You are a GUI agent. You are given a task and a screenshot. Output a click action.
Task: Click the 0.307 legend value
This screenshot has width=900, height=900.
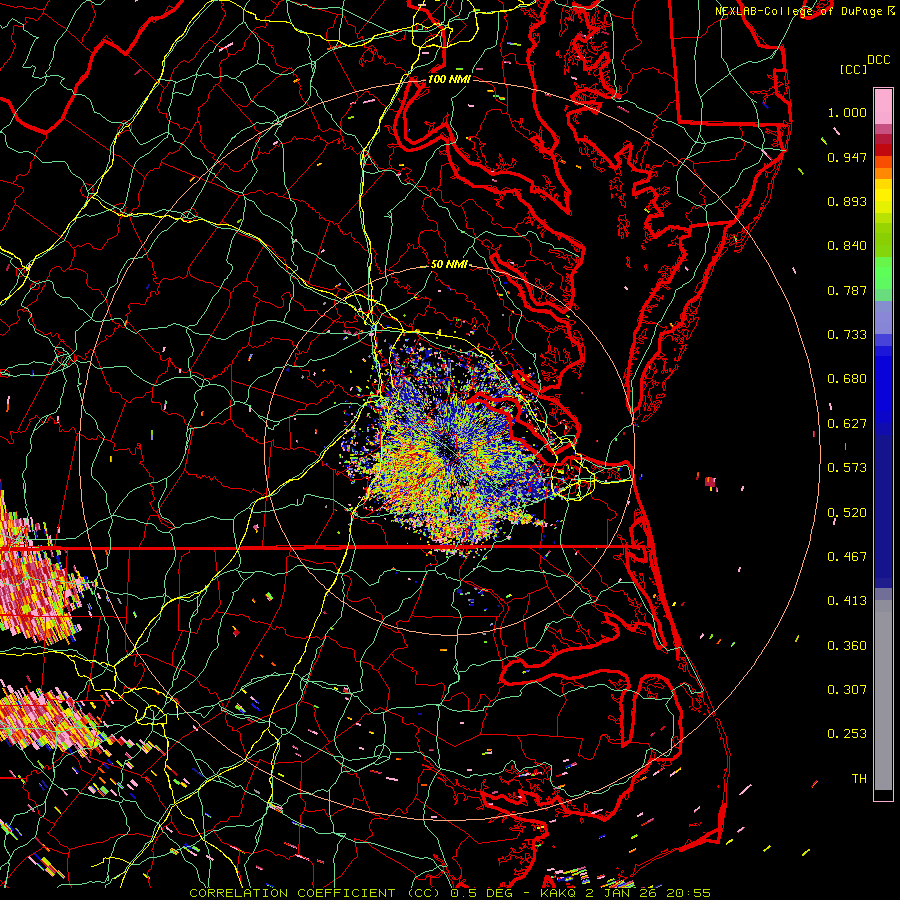coord(847,690)
